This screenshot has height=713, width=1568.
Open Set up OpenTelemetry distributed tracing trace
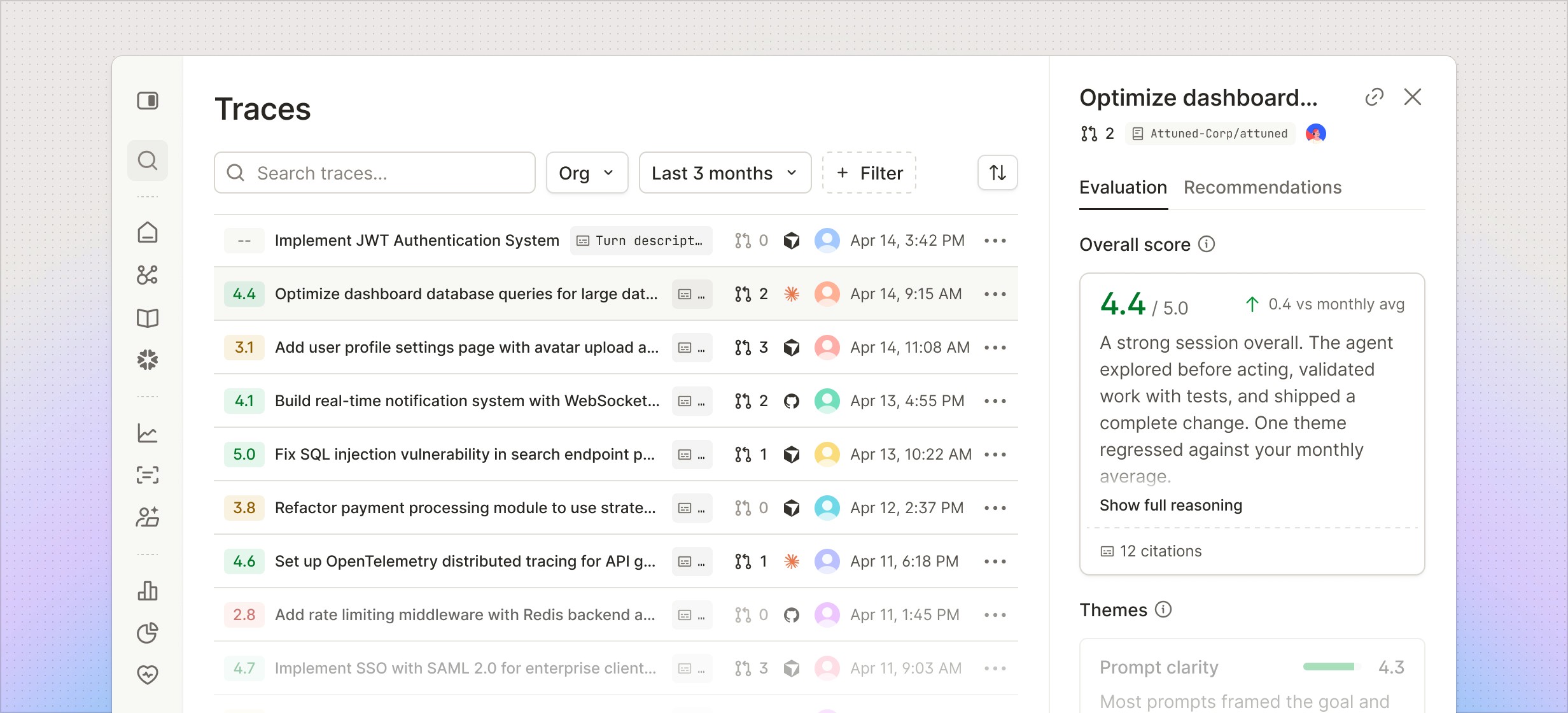point(465,561)
